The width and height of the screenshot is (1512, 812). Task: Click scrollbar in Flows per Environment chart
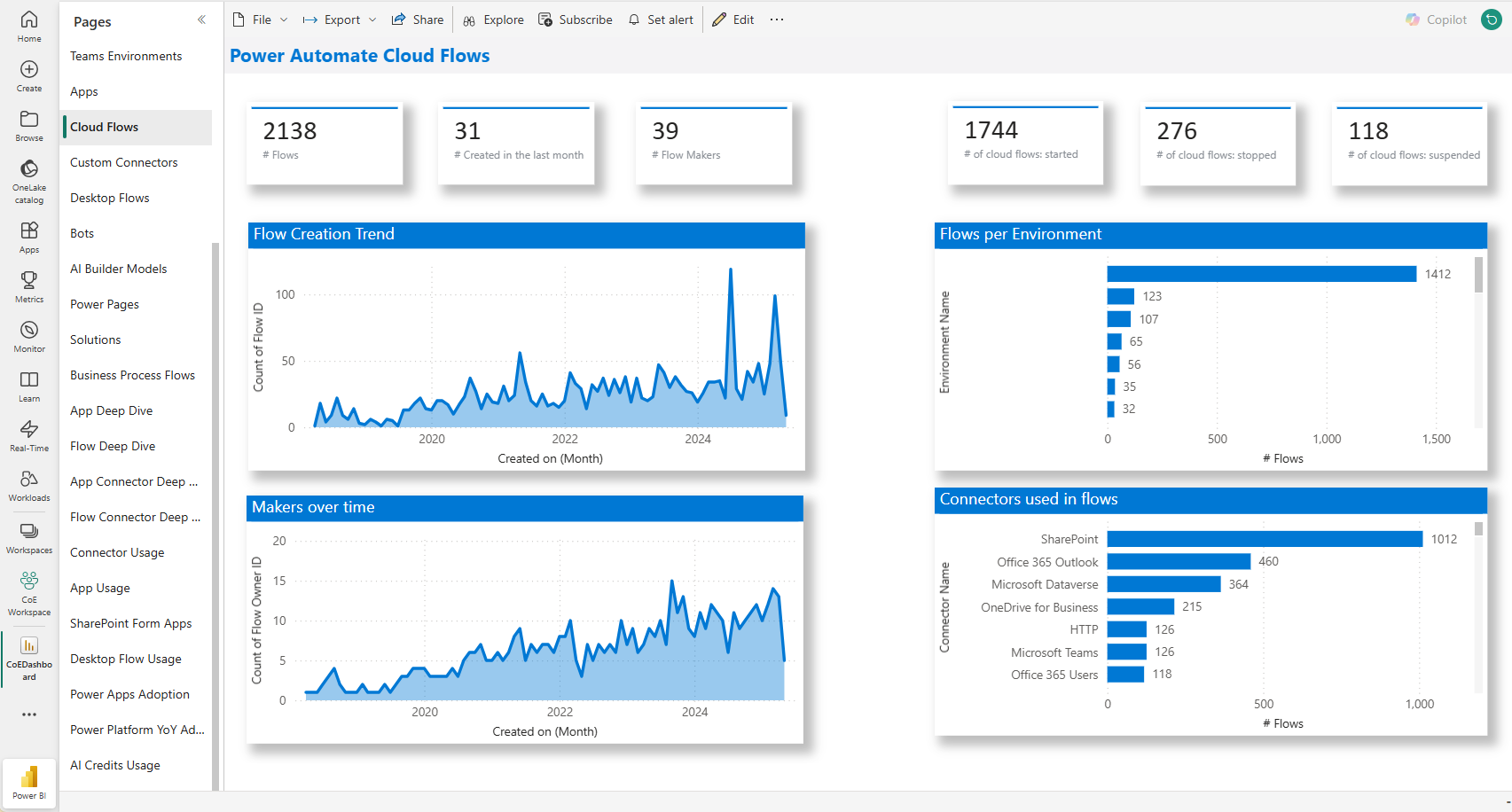point(1478,276)
